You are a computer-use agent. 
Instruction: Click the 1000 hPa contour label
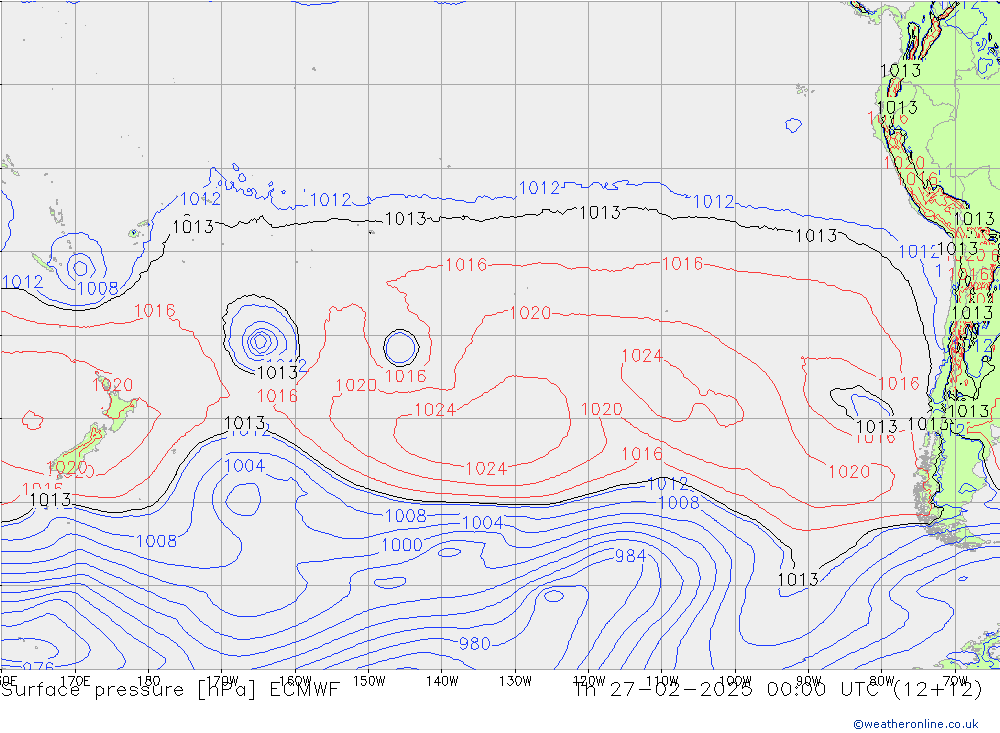click(x=402, y=545)
